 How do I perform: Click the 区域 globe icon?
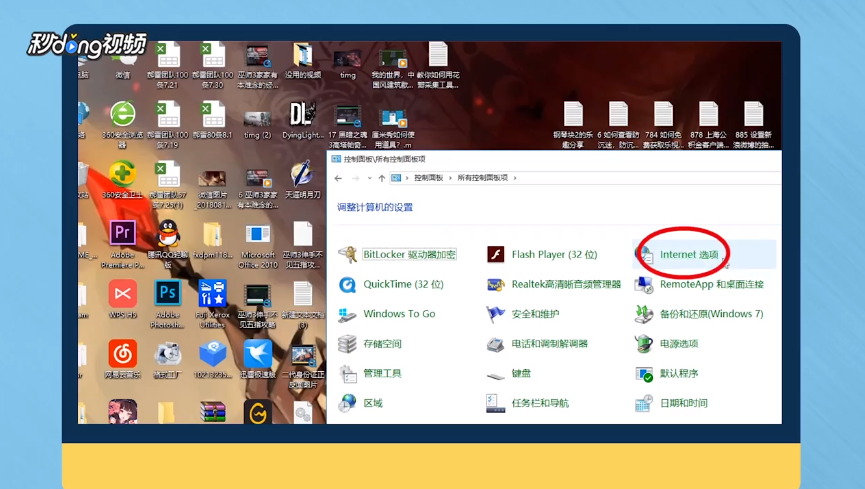pyautogui.click(x=347, y=403)
